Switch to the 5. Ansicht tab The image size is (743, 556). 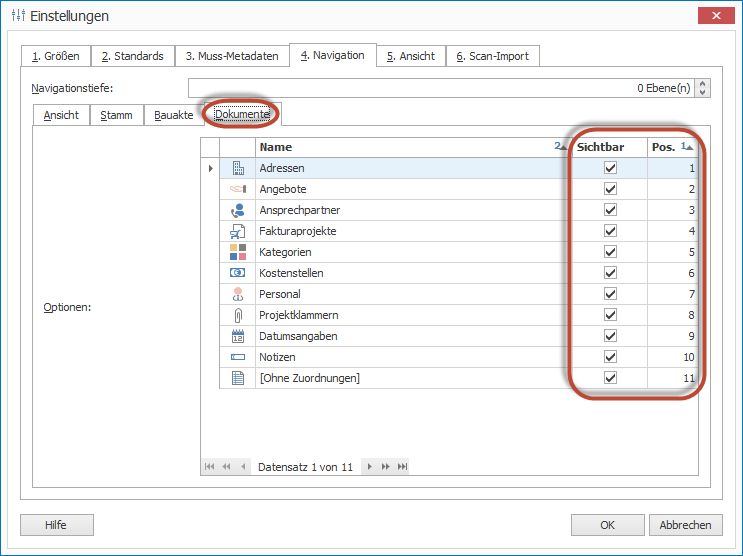(410, 56)
